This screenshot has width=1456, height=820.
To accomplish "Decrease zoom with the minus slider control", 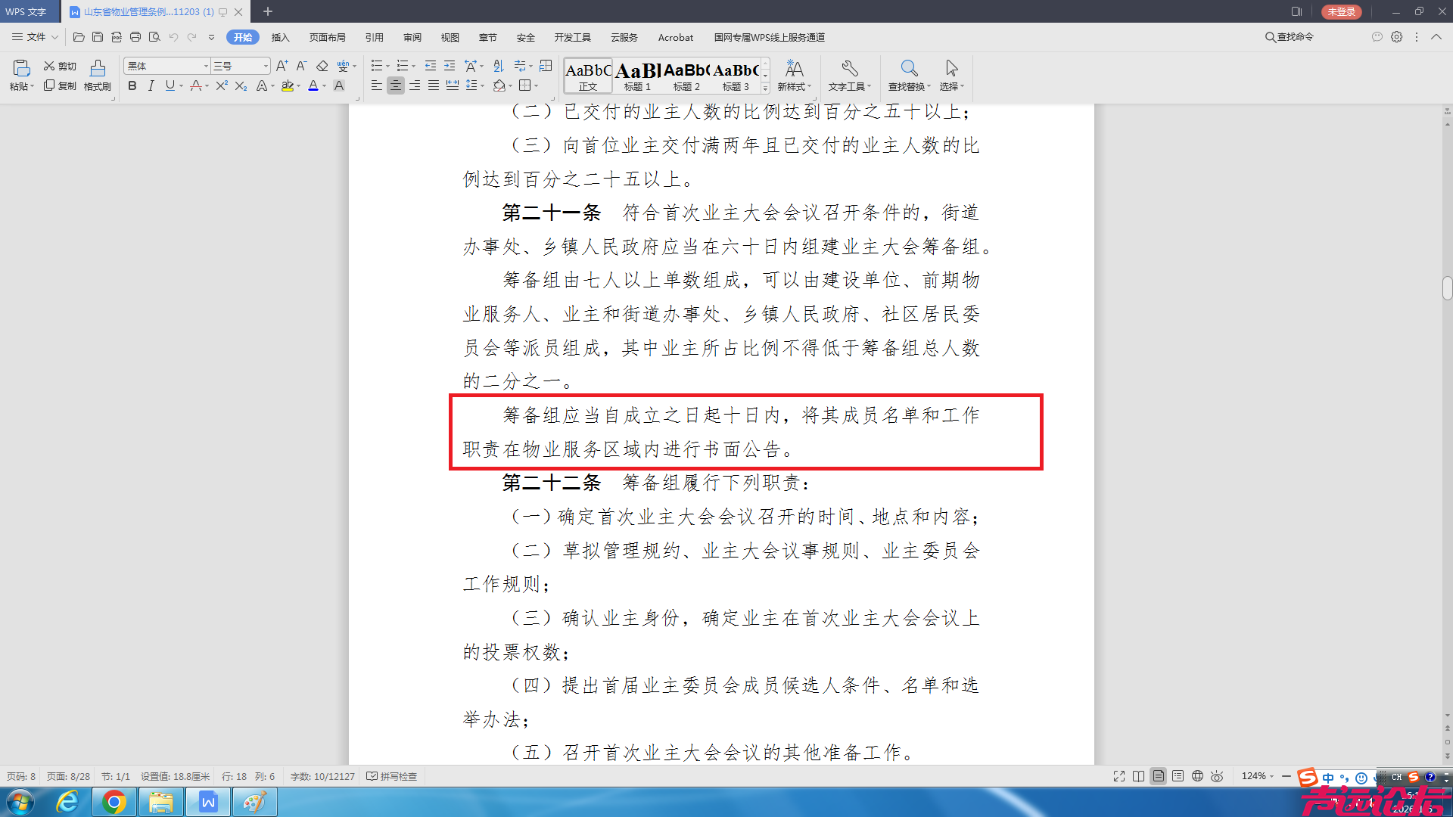I will (1285, 776).
